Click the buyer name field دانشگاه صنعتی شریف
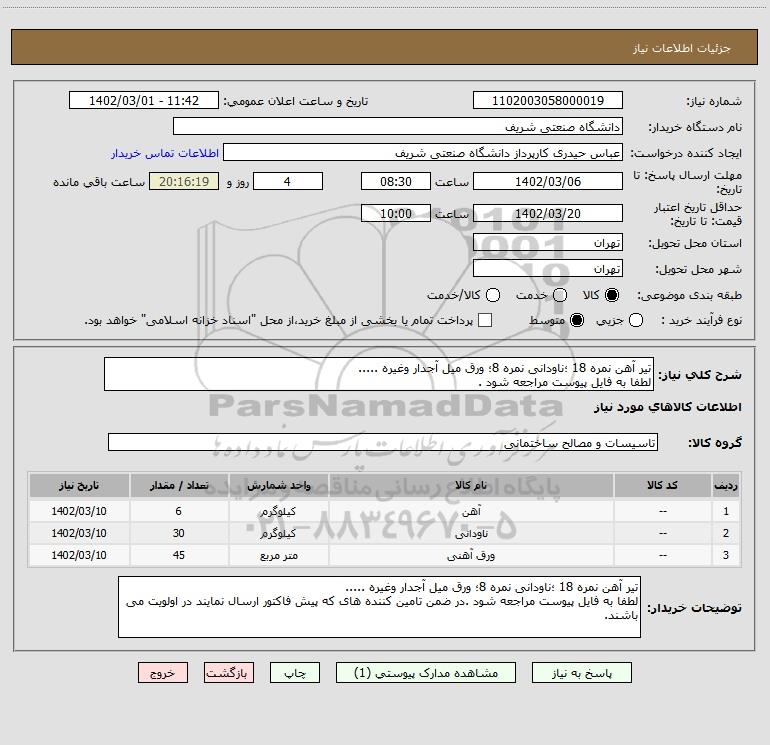The height and width of the screenshot is (745, 770). [x=398, y=127]
